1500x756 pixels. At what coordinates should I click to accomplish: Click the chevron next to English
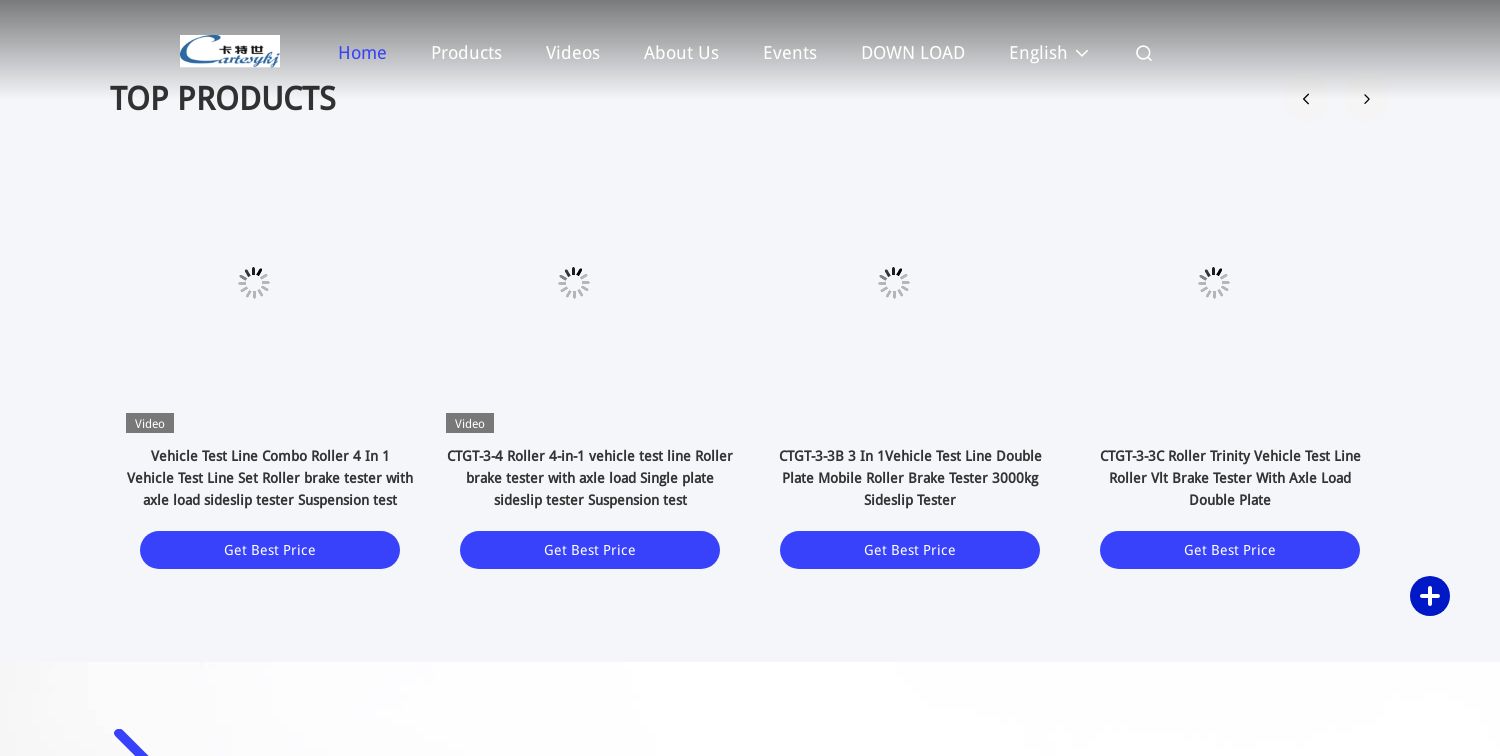(1082, 54)
